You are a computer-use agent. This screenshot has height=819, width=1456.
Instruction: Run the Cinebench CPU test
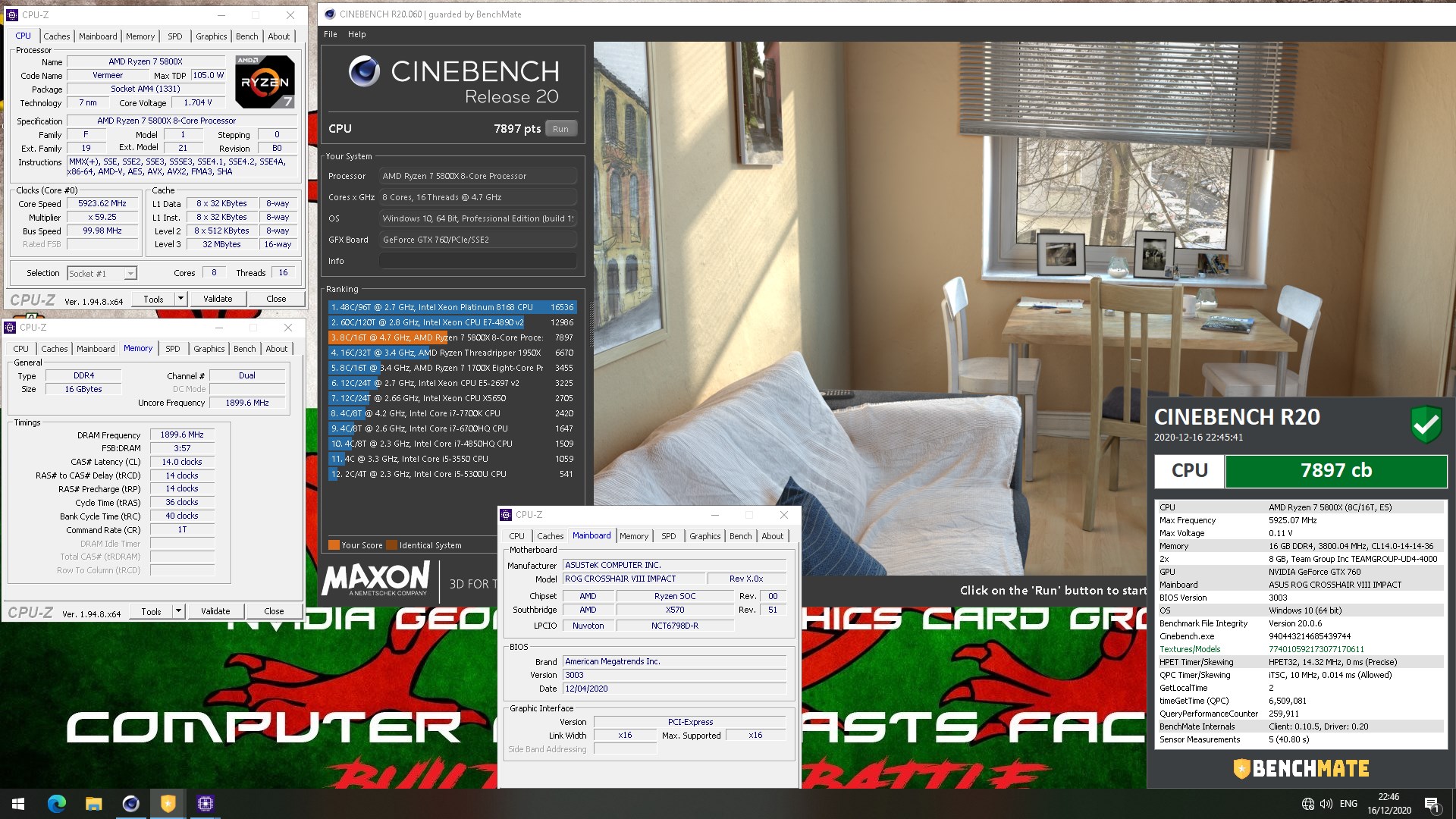[x=560, y=129]
